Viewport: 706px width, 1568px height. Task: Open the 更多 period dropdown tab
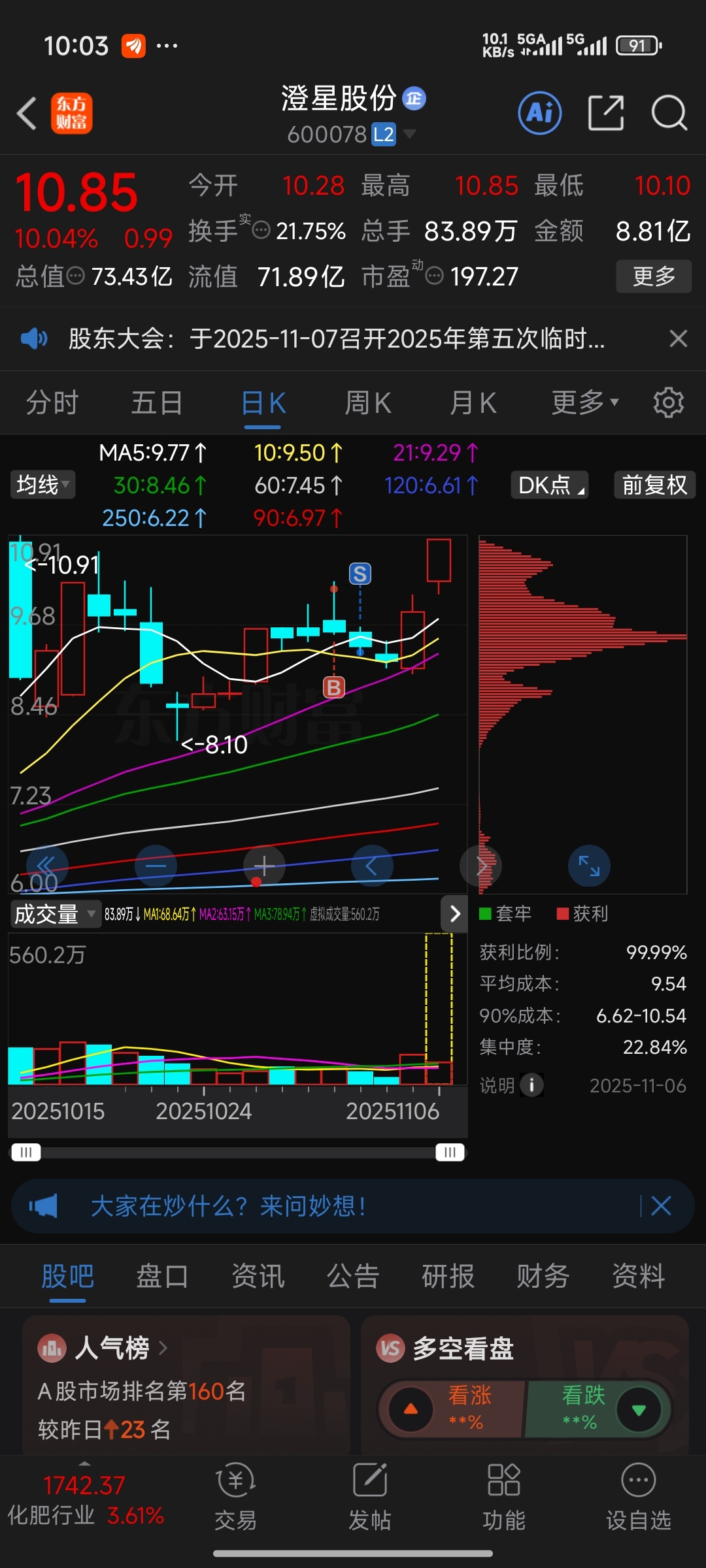pyautogui.click(x=584, y=402)
